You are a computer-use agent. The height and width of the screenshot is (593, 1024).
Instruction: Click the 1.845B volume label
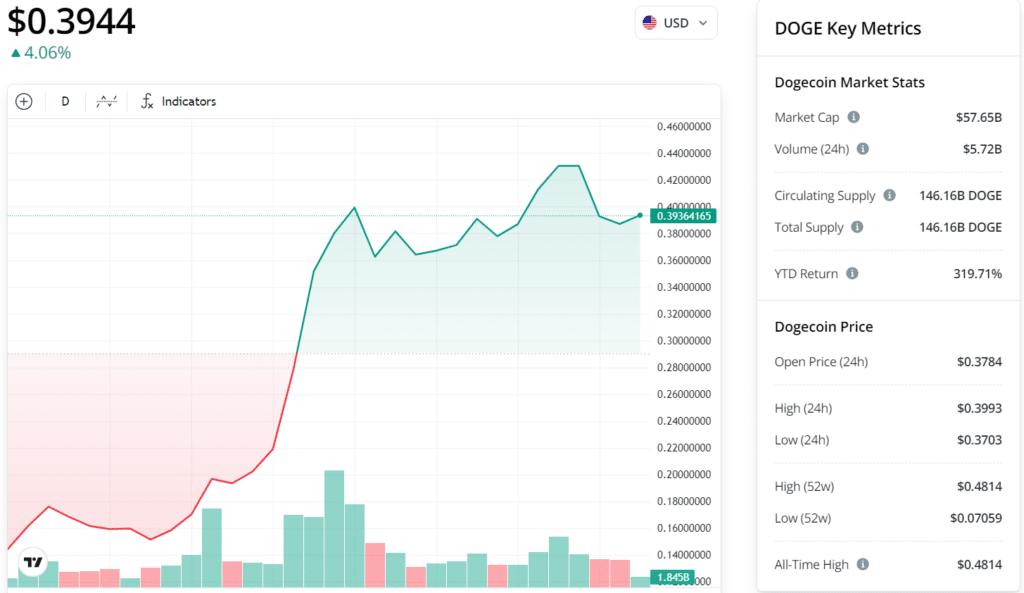point(672,577)
